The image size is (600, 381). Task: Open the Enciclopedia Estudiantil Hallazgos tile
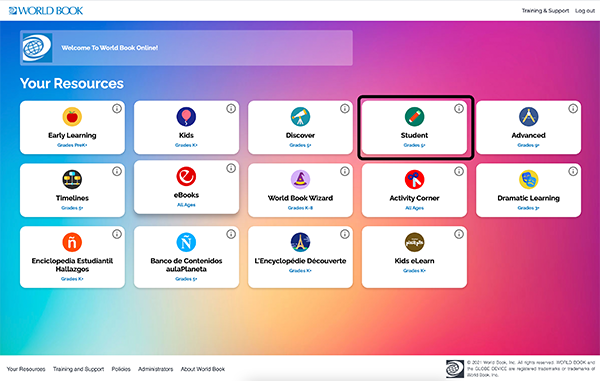[72, 257]
